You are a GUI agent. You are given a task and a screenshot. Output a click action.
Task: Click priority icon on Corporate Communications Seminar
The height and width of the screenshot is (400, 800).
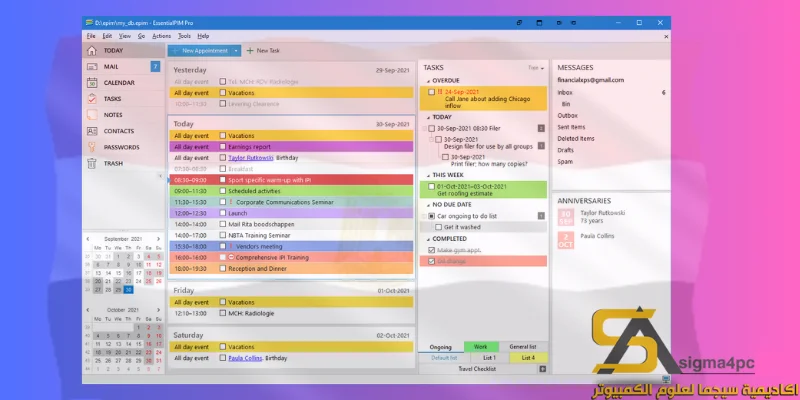(x=231, y=202)
